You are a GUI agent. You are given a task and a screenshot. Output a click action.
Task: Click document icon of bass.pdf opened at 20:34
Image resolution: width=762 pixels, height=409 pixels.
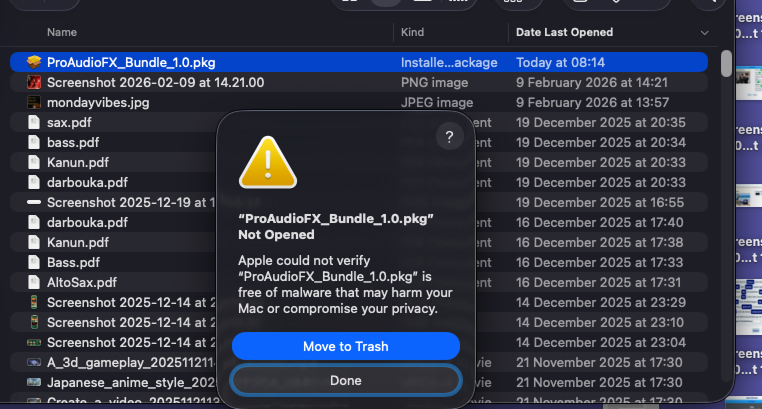[34, 142]
